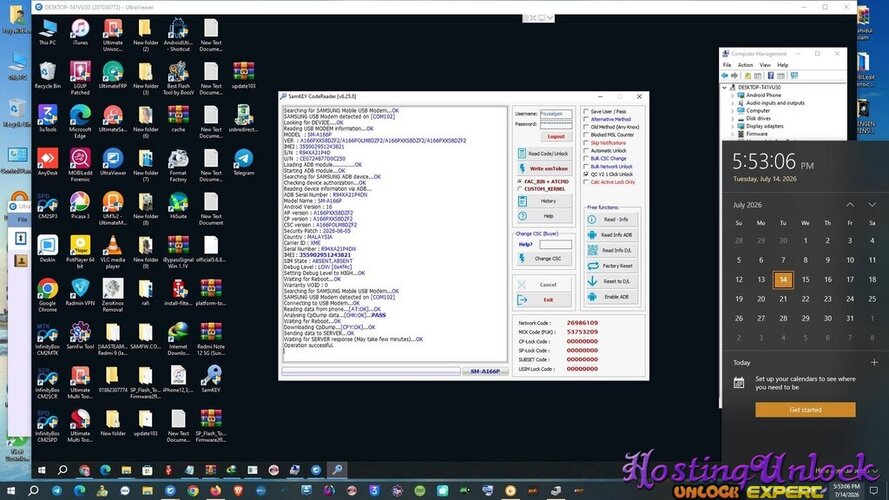
Task: Open SamKEY desktop shortcut
Action: pos(211,379)
